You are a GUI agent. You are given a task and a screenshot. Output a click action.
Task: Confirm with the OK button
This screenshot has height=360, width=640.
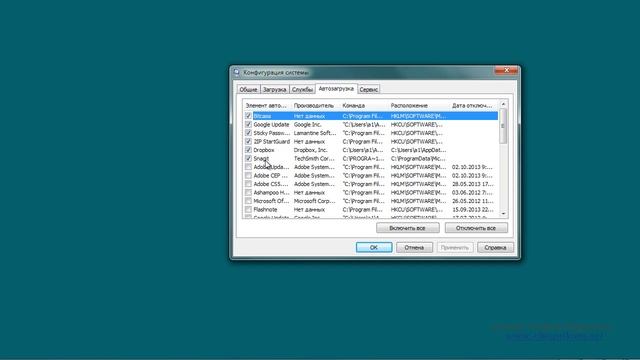(374, 247)
